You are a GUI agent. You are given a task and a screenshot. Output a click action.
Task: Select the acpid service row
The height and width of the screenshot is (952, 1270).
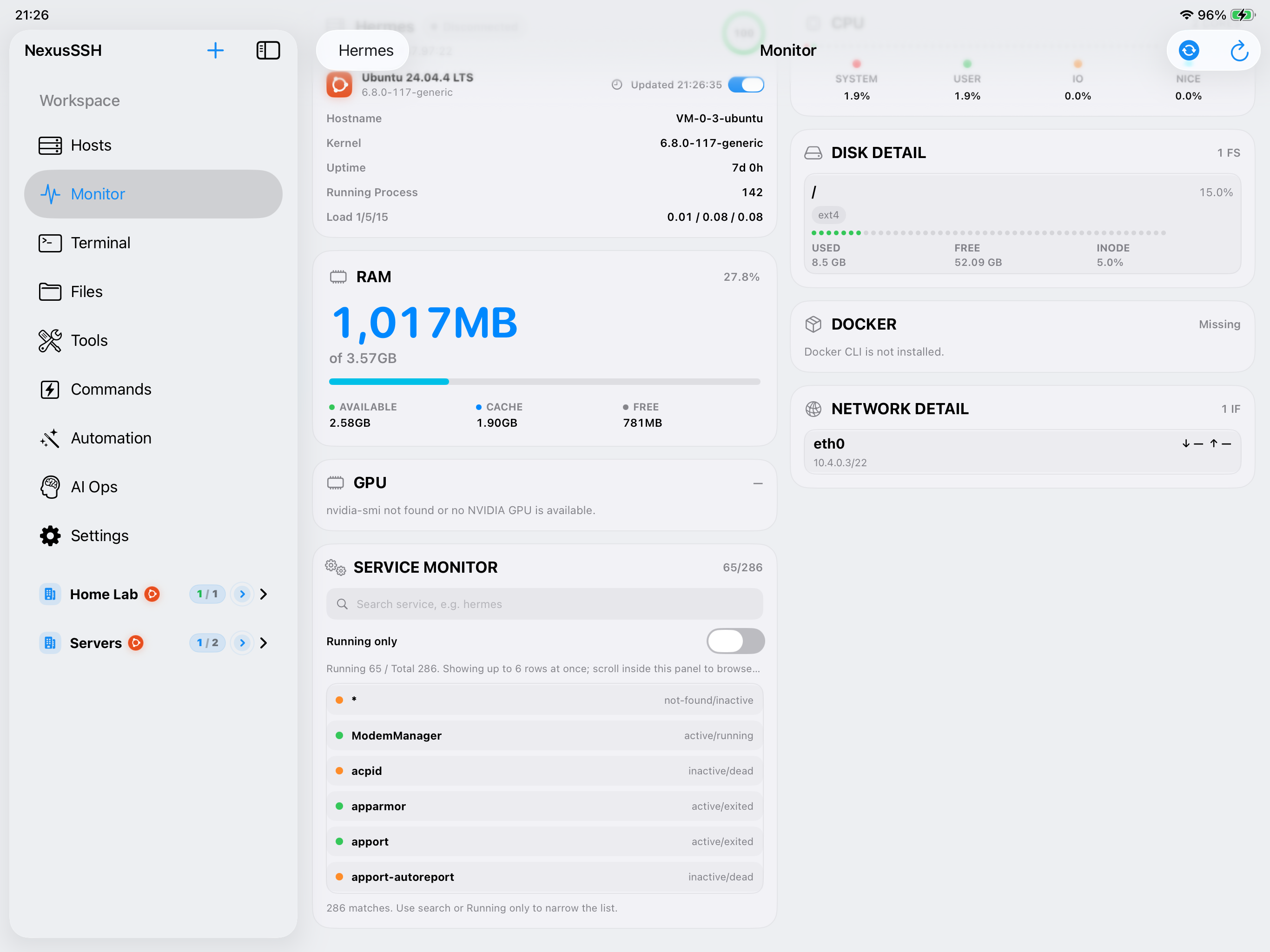click(544, 771)
